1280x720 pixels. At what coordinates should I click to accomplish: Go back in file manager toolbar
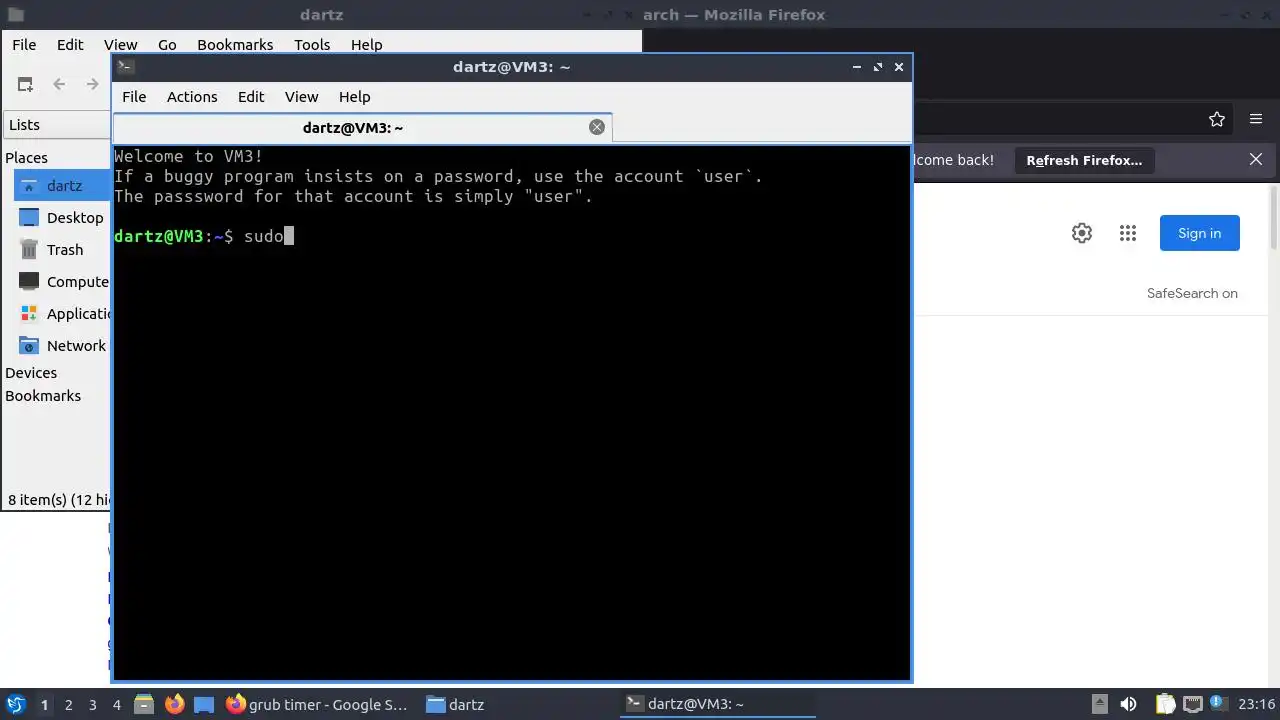coord(59,85)
